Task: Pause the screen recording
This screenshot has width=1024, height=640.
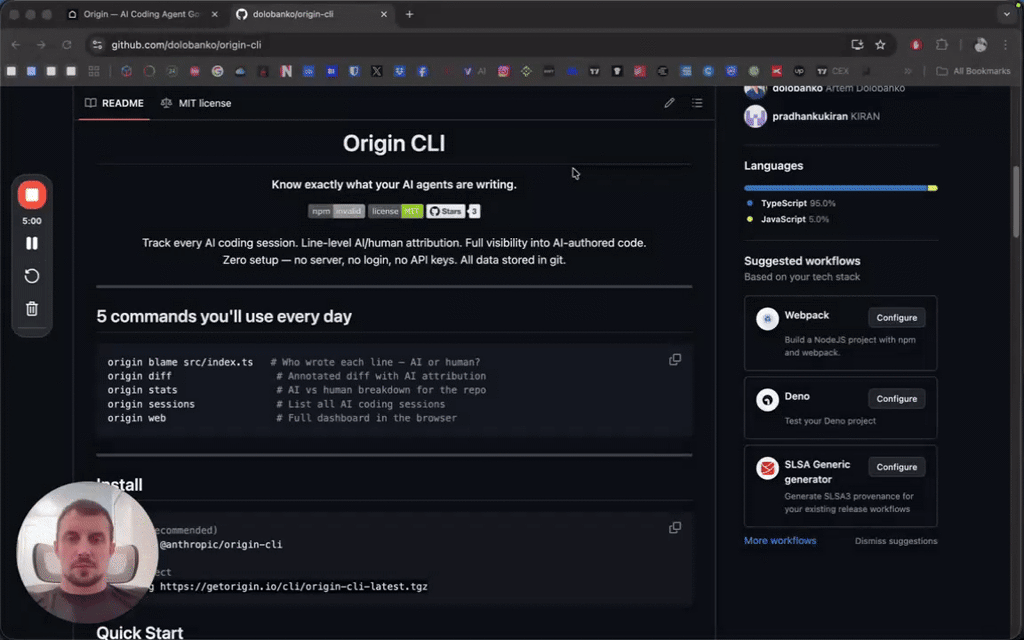Action: pyautogui.click(x=32, y=243)
